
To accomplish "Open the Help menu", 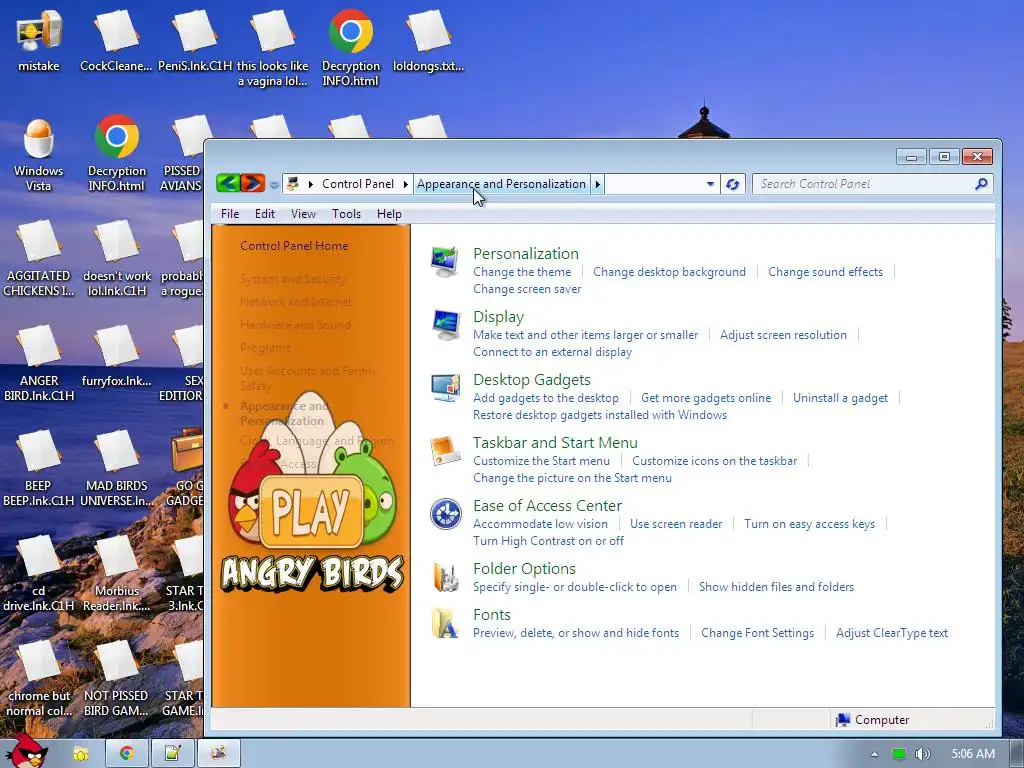I will (x=389, y=214).
